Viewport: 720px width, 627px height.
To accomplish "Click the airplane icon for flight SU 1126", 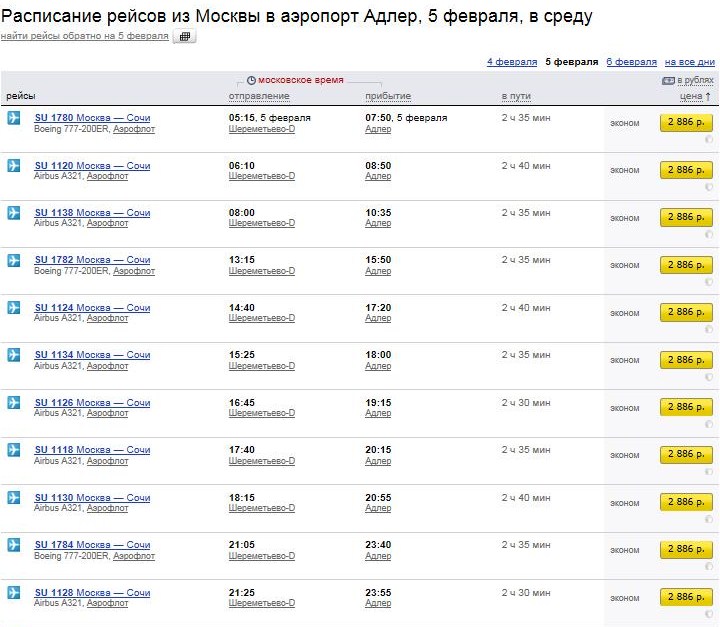I will pyautogui.click(x=14, y=403).
